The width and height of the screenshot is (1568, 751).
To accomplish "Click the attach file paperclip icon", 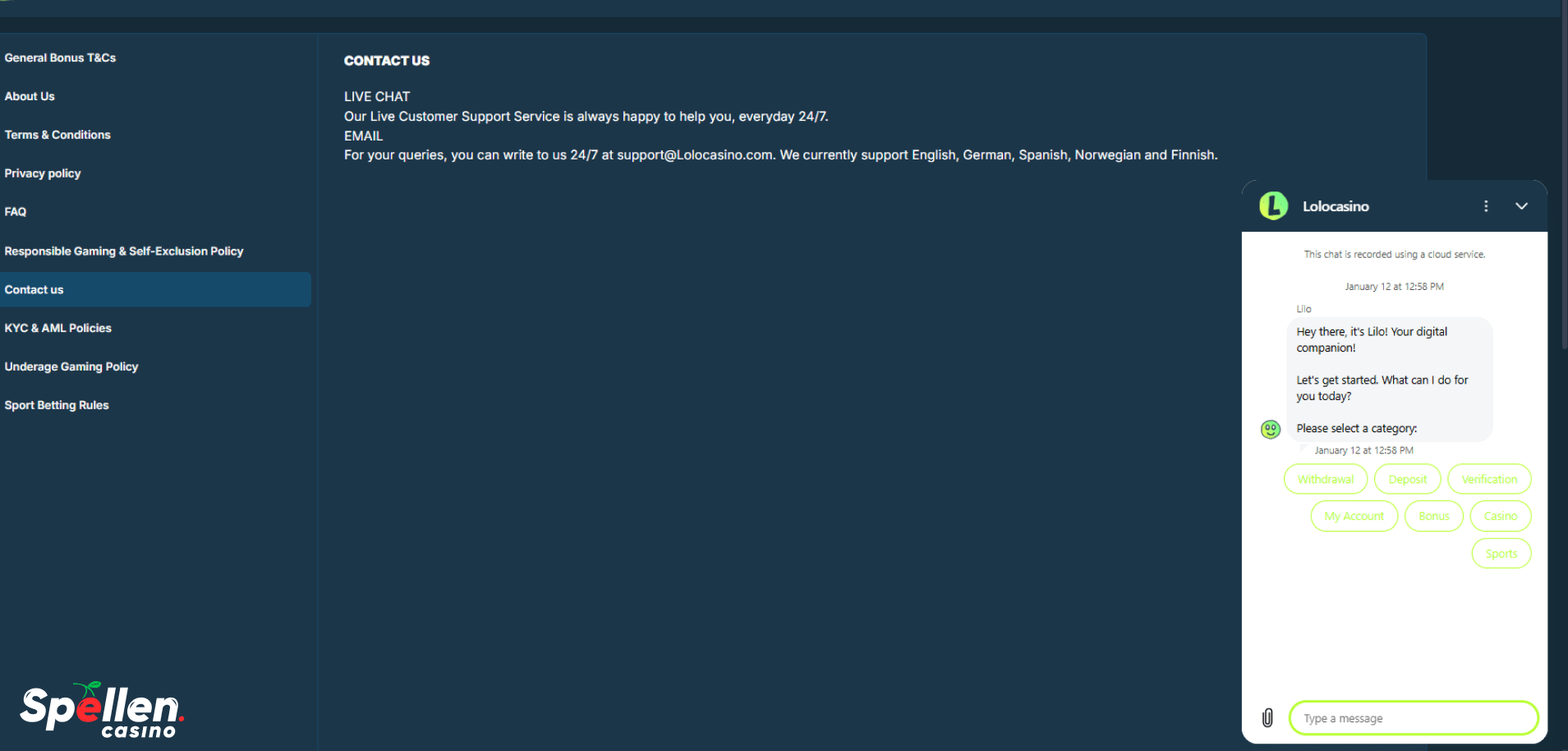I will [1267, 718].
